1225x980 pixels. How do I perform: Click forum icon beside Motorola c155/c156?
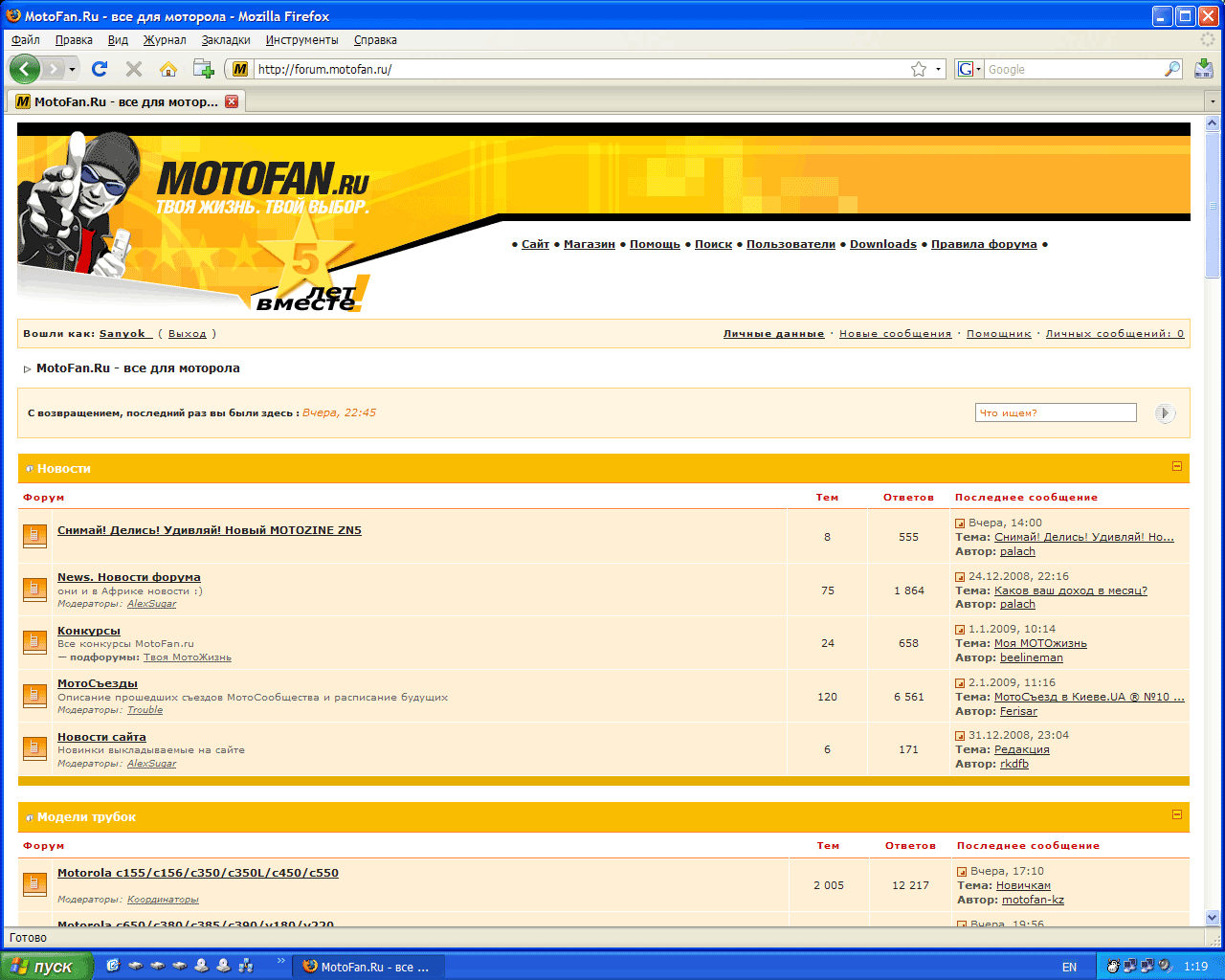coord(34,884)
